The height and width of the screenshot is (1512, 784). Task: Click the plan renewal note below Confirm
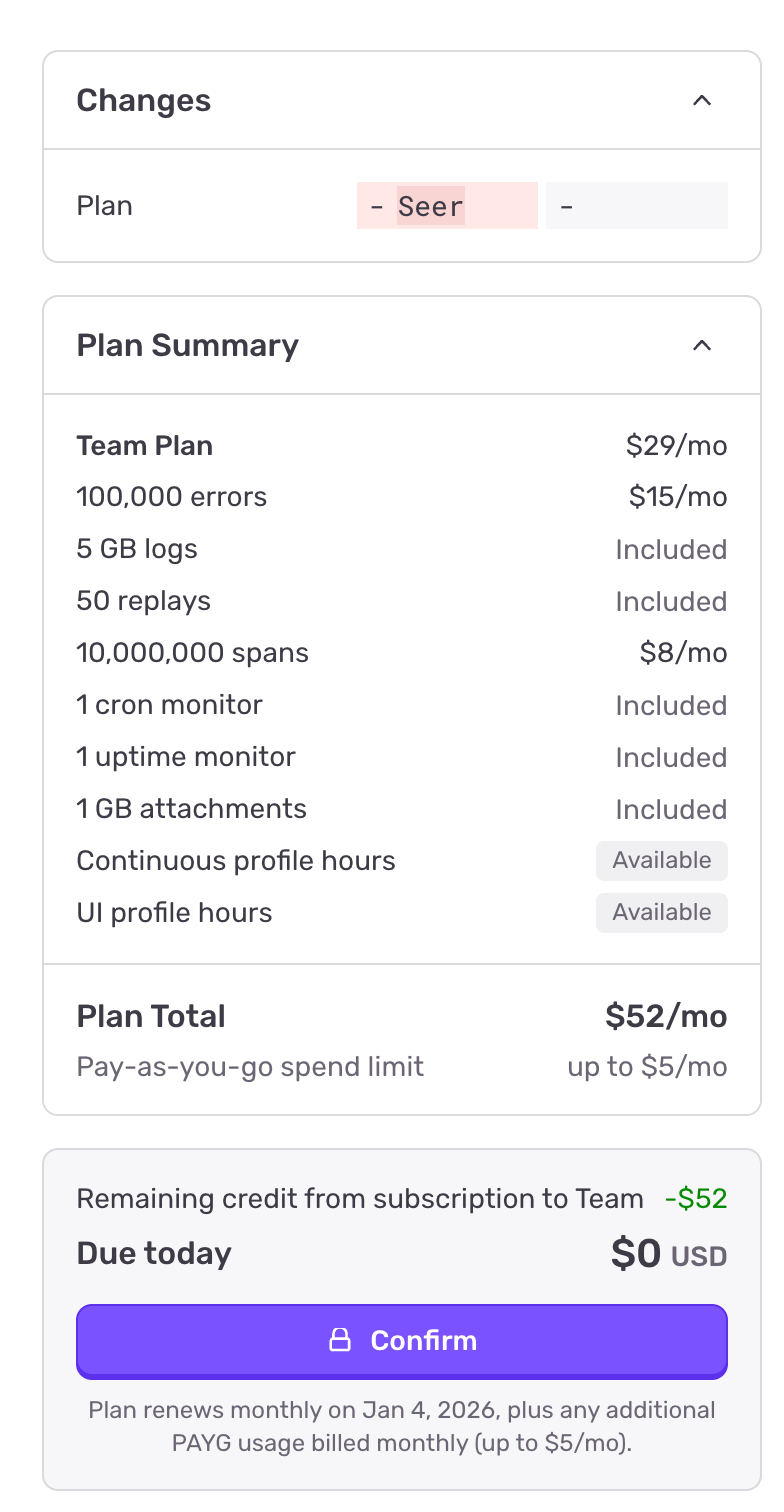(x=402, y=1426)
